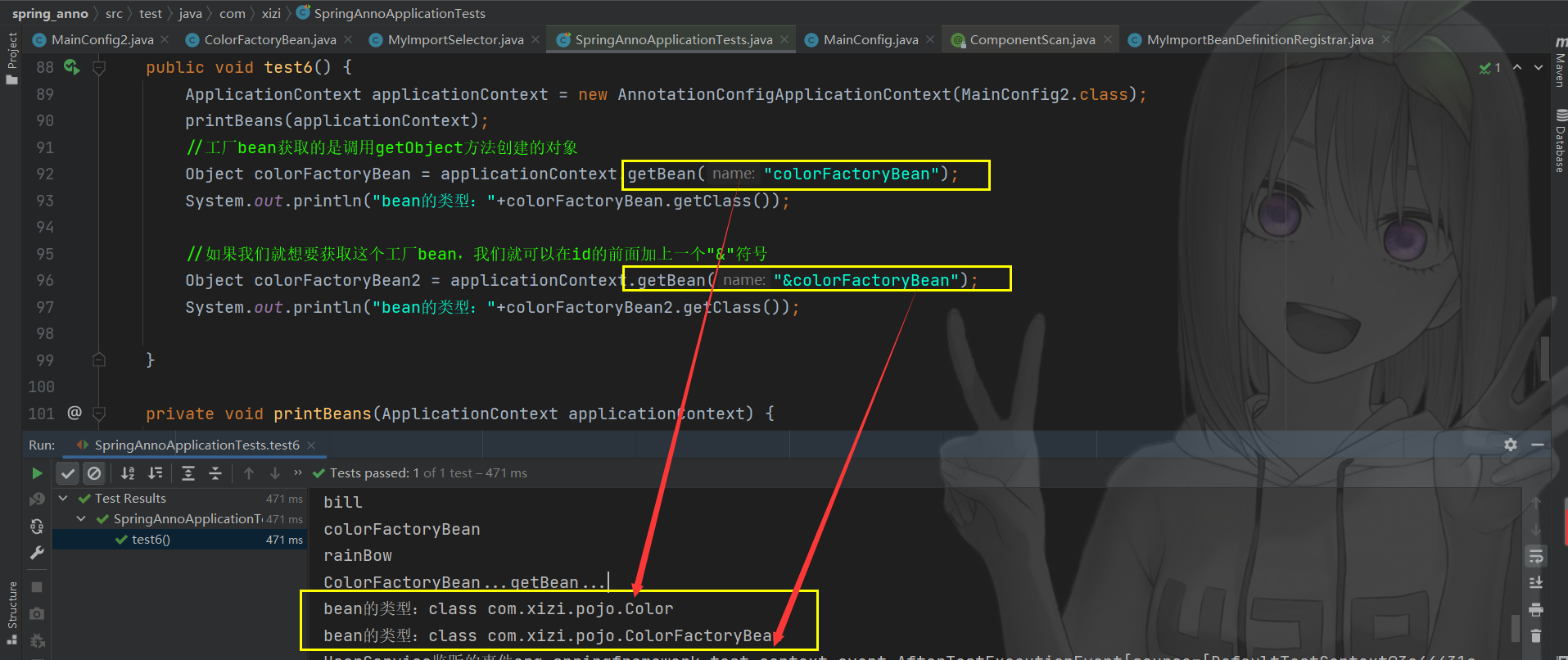This screenshot has width=1568, height=660.
Task: Collapse all test result nodes
Action: tap(215, 473)
